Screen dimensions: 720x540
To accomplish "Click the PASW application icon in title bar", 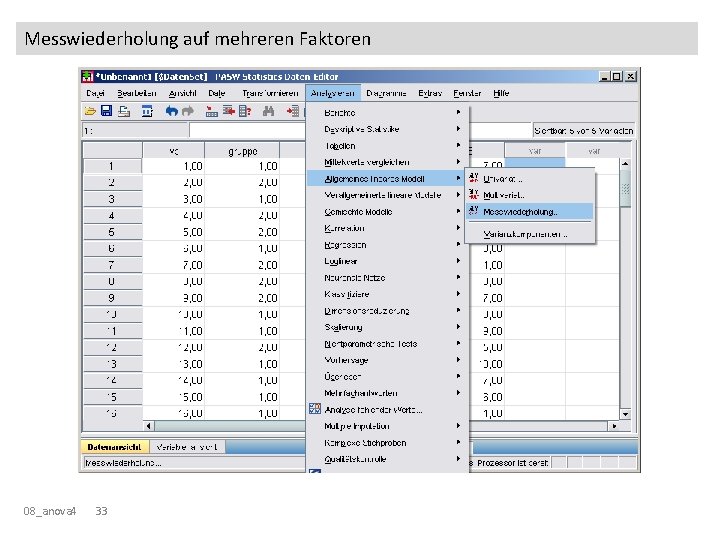I will tap(87, 77).
